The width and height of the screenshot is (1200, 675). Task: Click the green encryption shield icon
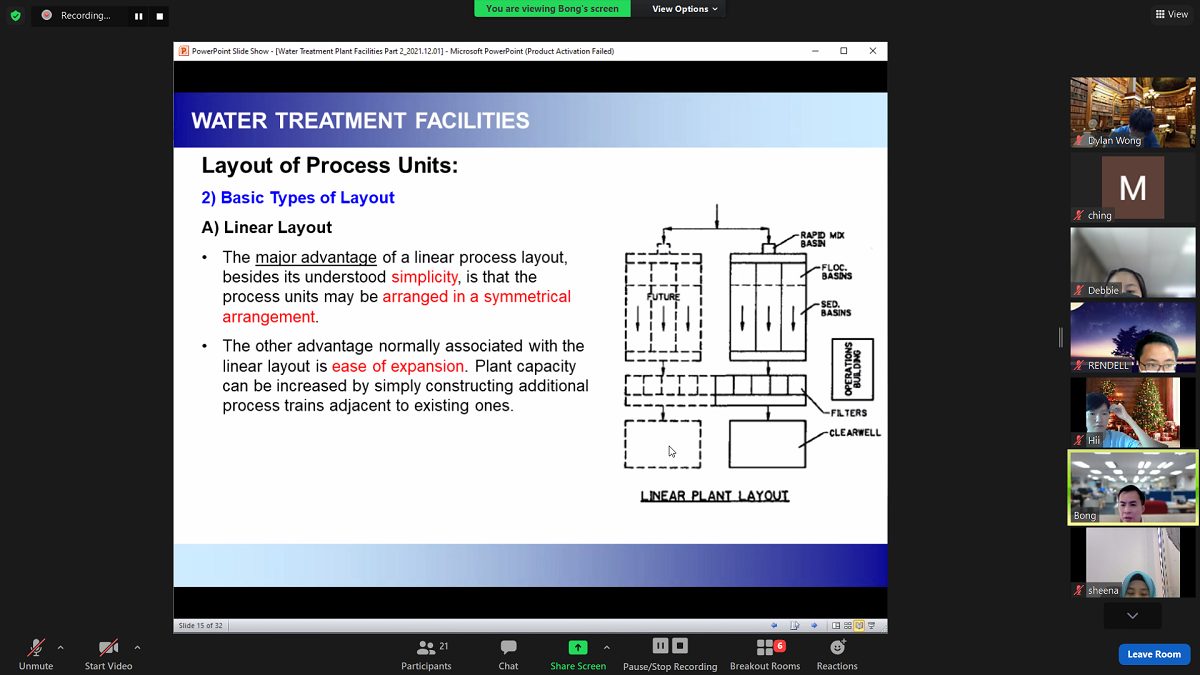point(15,15)
